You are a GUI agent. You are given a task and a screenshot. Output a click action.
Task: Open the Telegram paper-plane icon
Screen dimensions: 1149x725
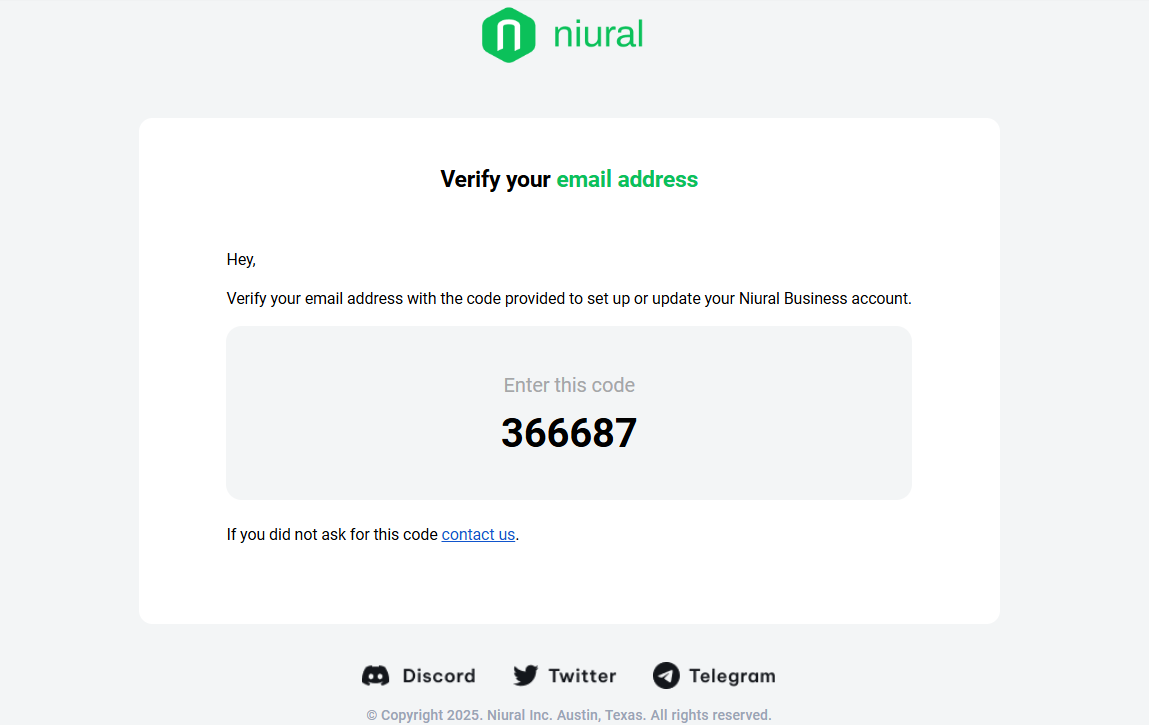(666, 676)
